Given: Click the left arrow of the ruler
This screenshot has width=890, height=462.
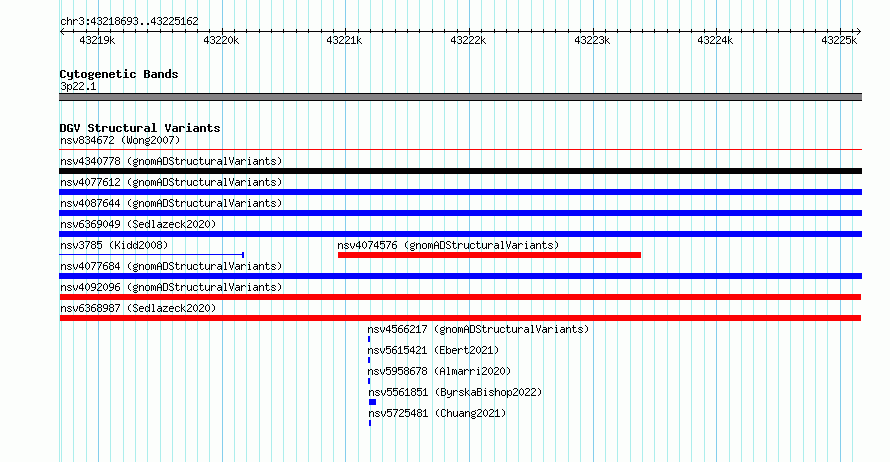Looking at the screenshot, I should pos(62,32).
